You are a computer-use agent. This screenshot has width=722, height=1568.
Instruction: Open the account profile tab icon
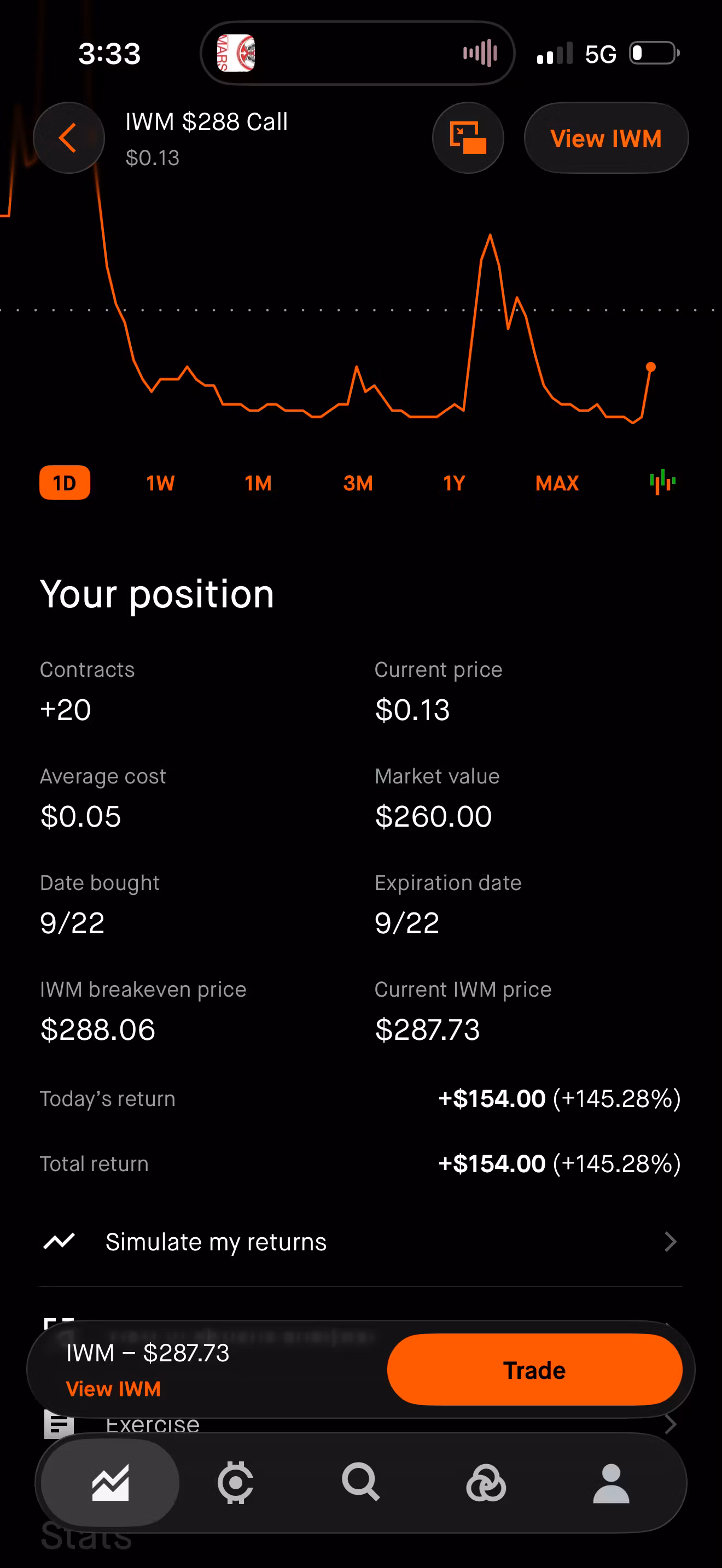click(611, 1483)
